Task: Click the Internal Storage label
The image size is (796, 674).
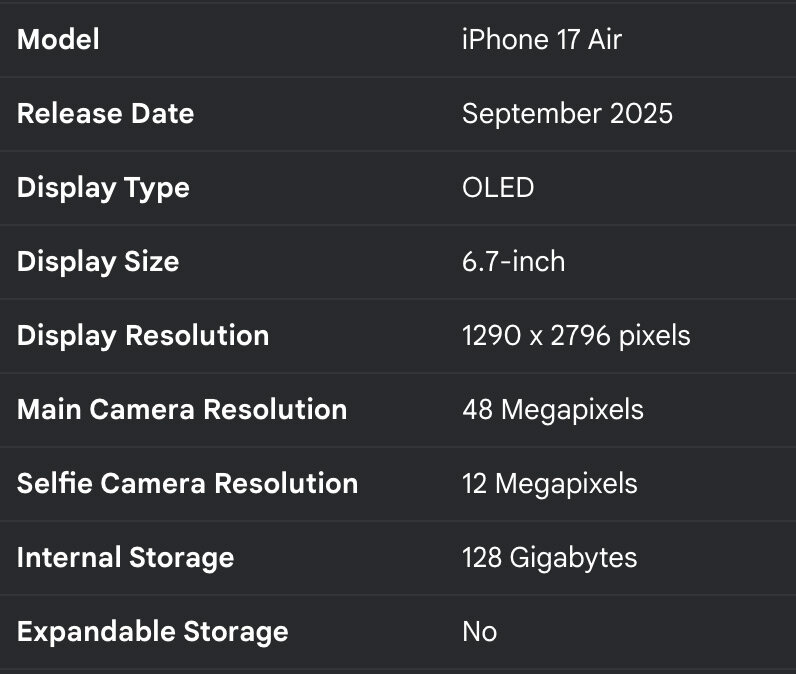Action: 125,558
